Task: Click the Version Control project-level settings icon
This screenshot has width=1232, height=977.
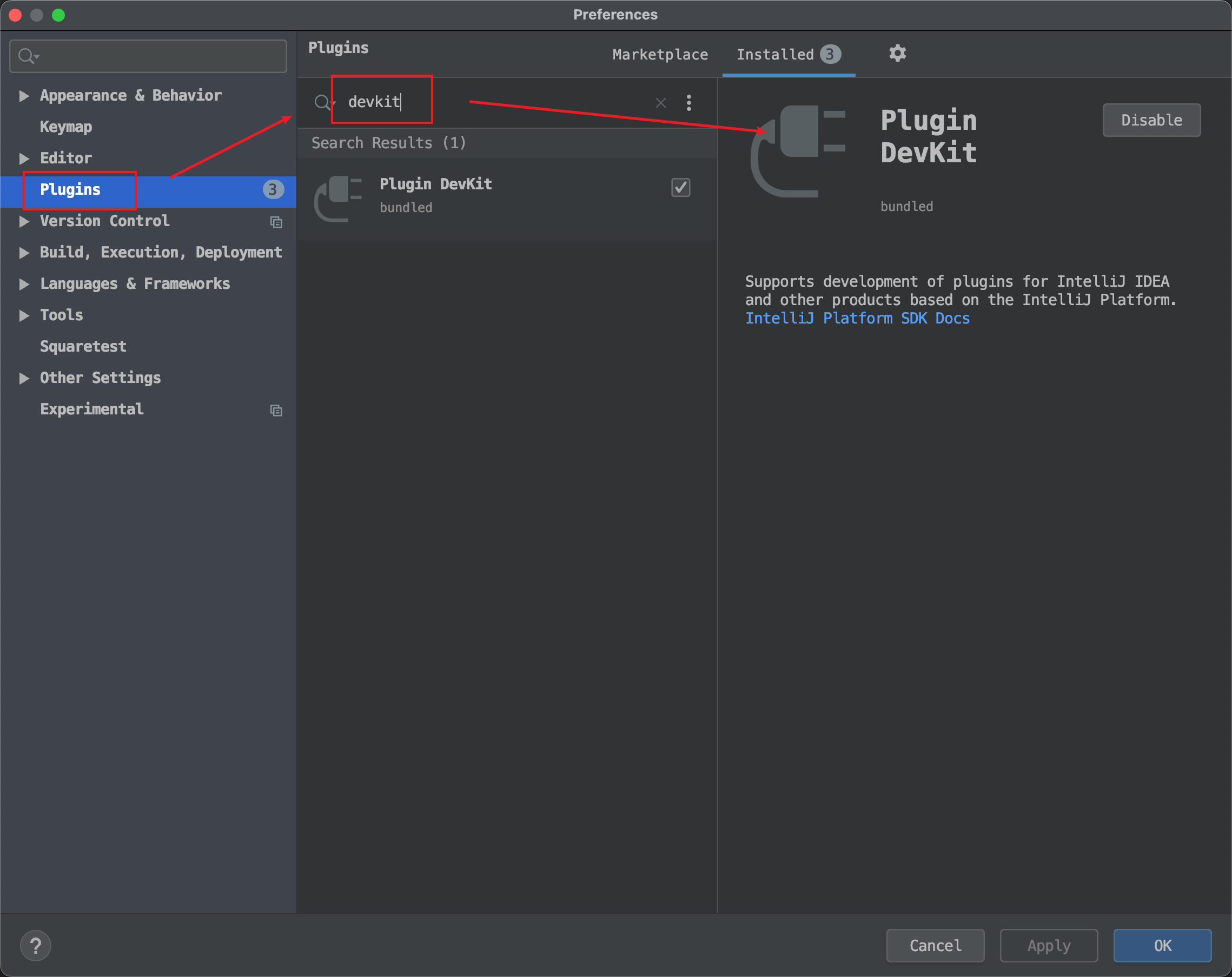Action: tap(276, 222)
